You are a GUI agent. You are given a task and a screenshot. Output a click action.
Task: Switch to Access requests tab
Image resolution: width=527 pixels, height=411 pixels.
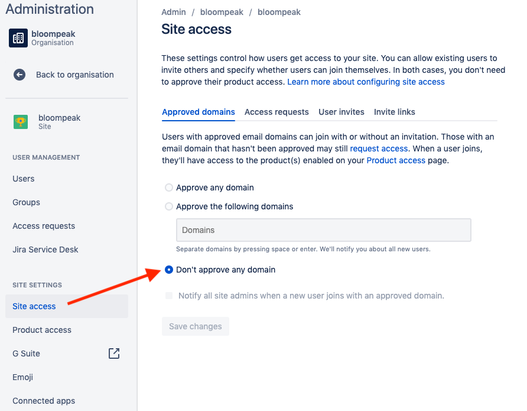(276, 112)
